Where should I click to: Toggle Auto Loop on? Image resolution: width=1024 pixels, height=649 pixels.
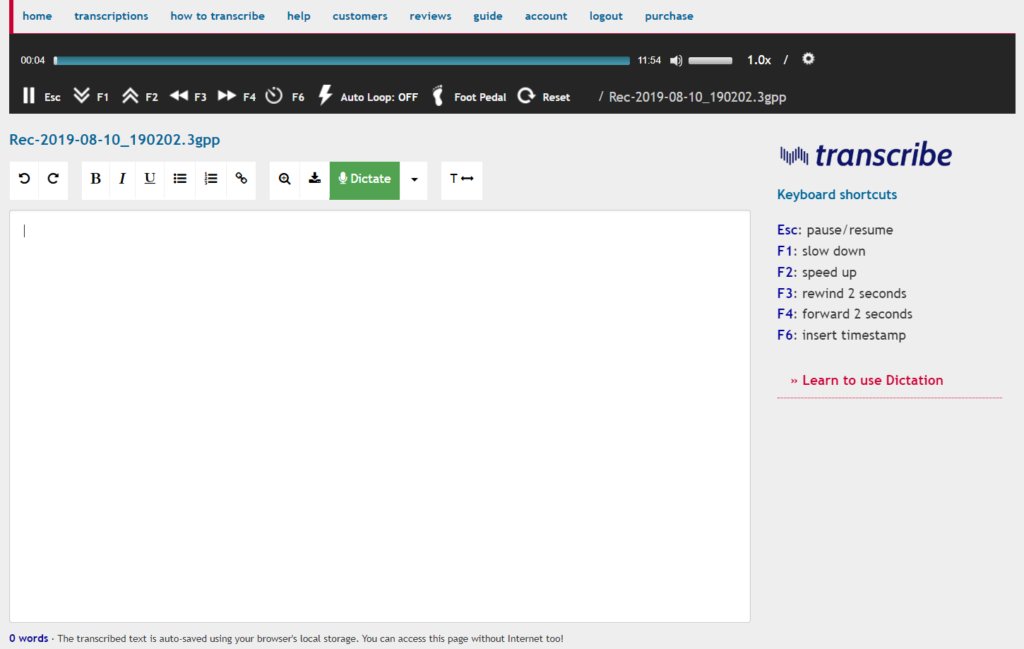368,97
